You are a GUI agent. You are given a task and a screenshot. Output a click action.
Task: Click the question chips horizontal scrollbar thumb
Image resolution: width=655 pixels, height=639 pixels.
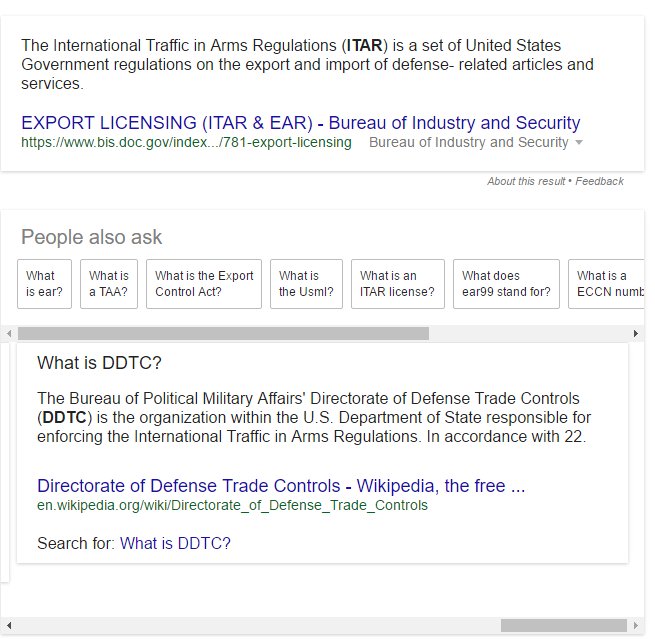coord(222,333)
